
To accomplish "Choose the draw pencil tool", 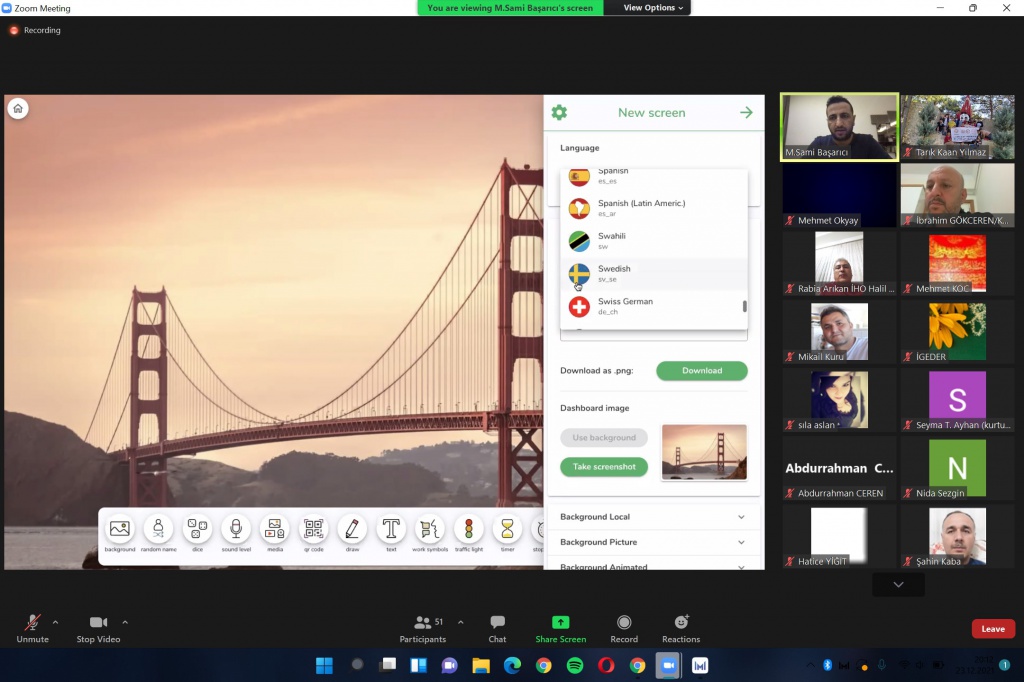I will (352, 529).
